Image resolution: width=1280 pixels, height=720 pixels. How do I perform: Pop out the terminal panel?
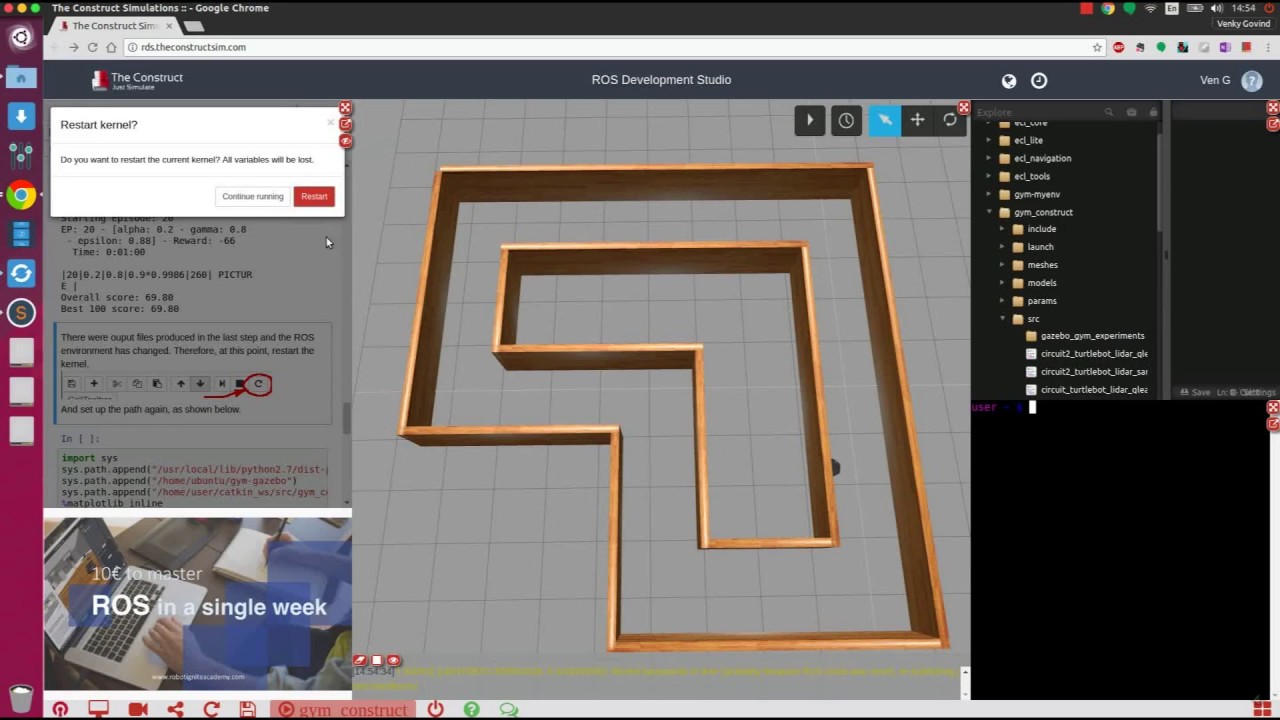[x=1273, y=424]
